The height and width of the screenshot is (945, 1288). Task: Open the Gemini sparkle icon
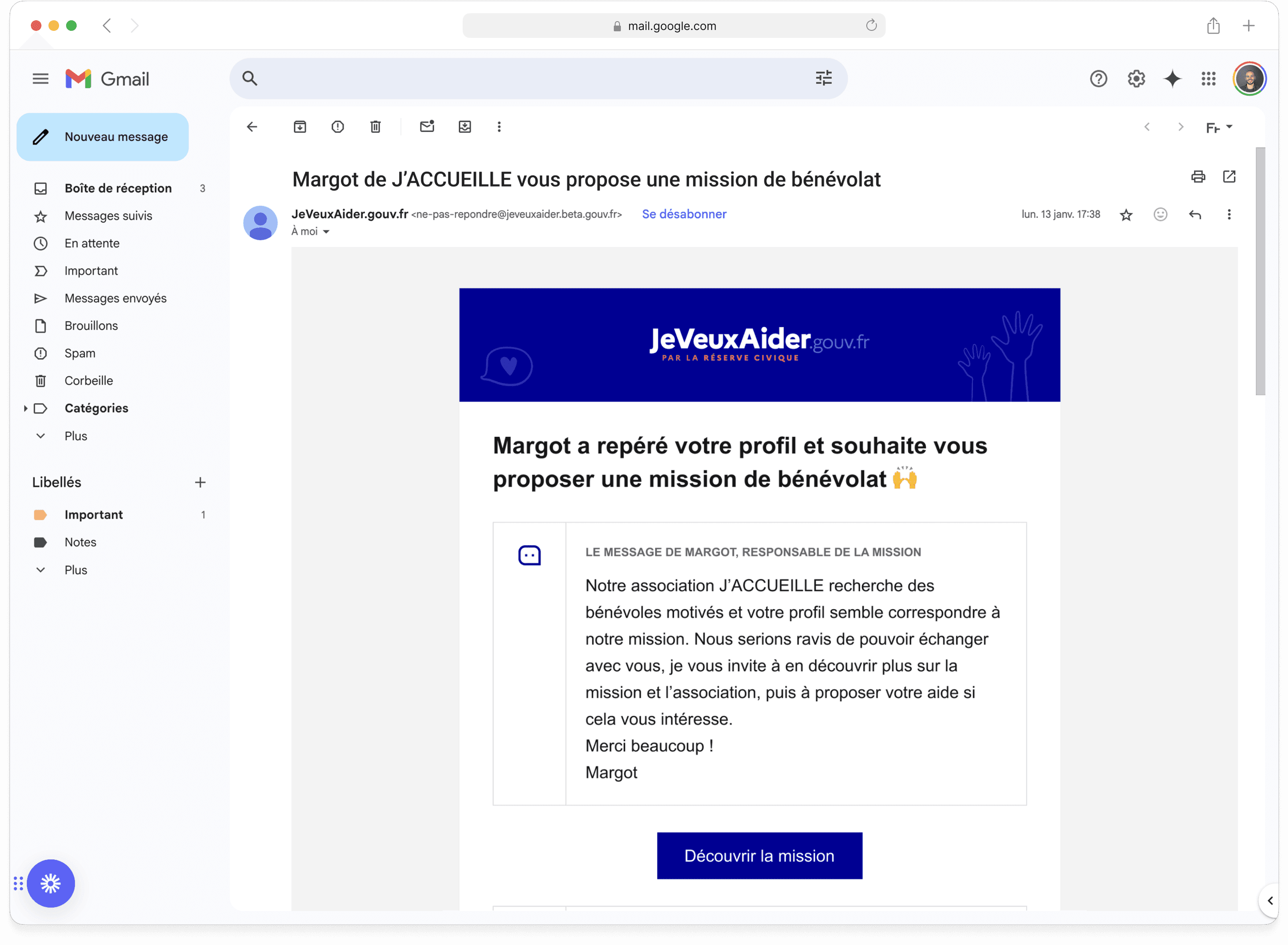pyautogui.click(x=1173, y=79)
